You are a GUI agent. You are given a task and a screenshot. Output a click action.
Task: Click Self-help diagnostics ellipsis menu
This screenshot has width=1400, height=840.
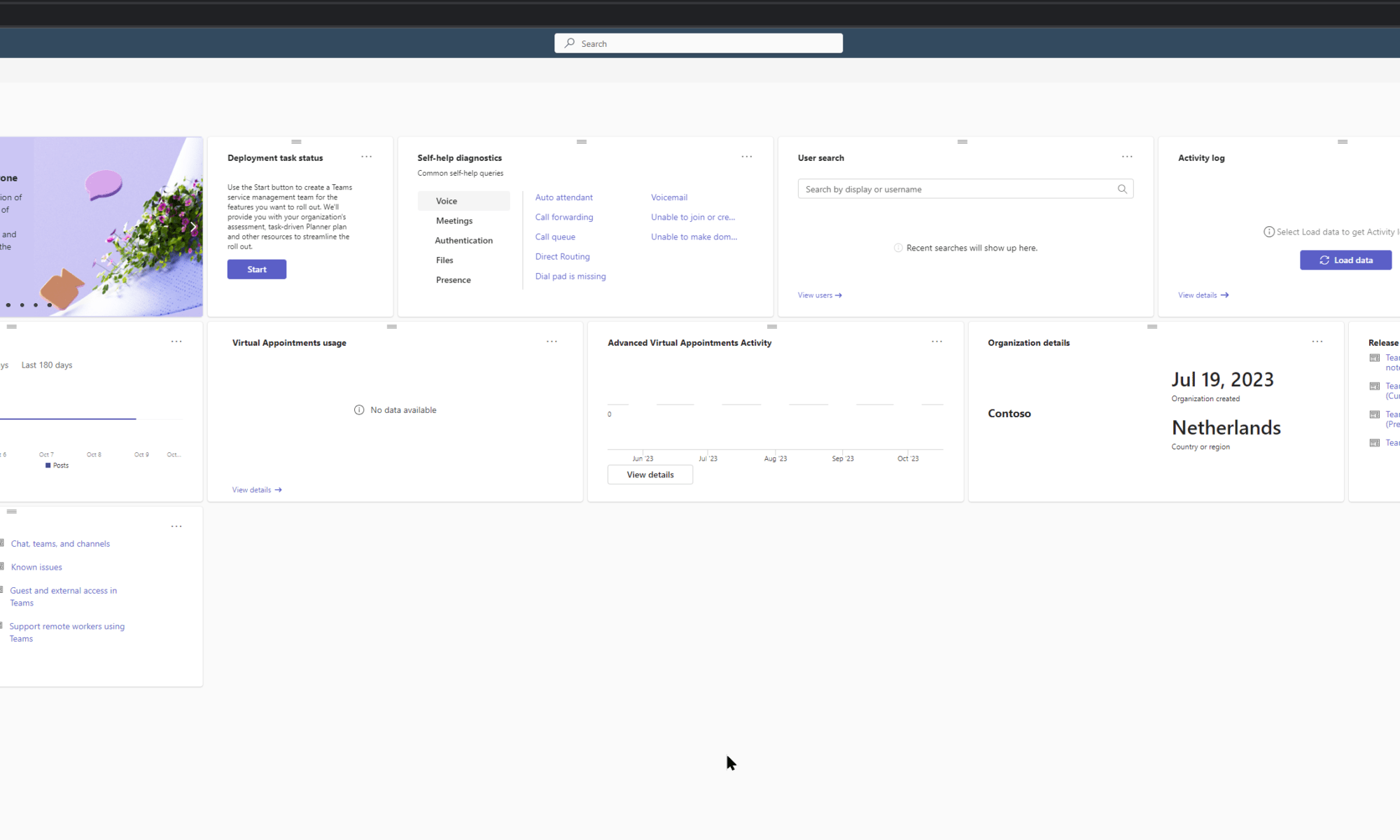click(746, 157)
